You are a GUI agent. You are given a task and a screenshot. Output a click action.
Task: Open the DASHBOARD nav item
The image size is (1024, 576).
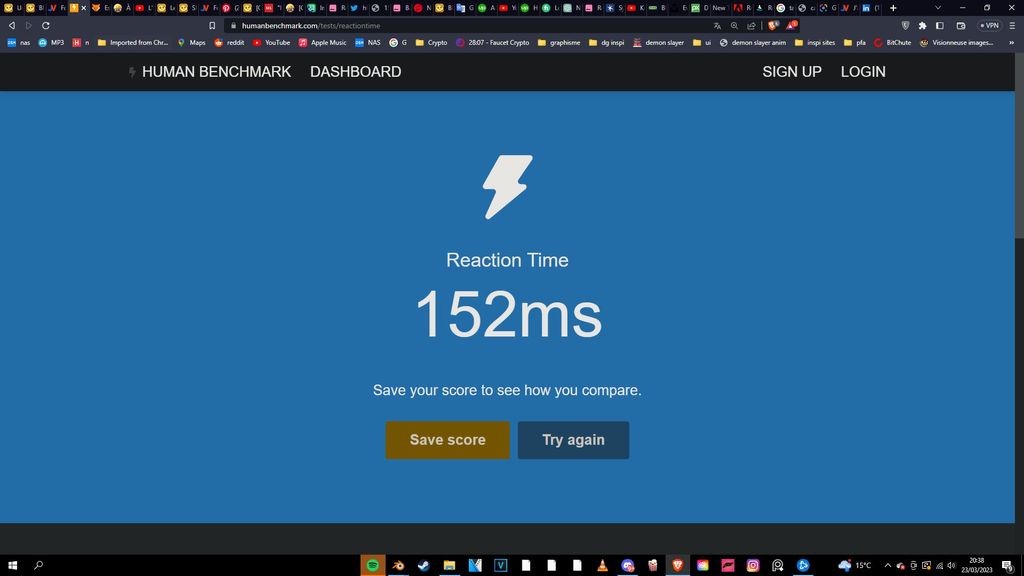click(355, 72)
